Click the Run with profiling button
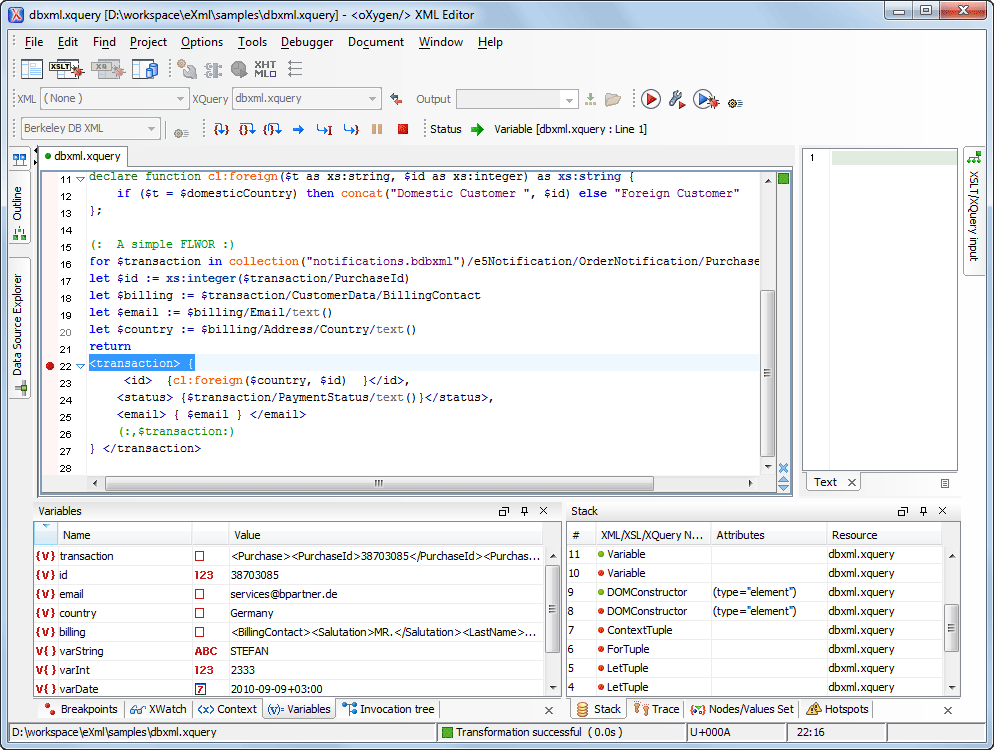 point(706,99)
